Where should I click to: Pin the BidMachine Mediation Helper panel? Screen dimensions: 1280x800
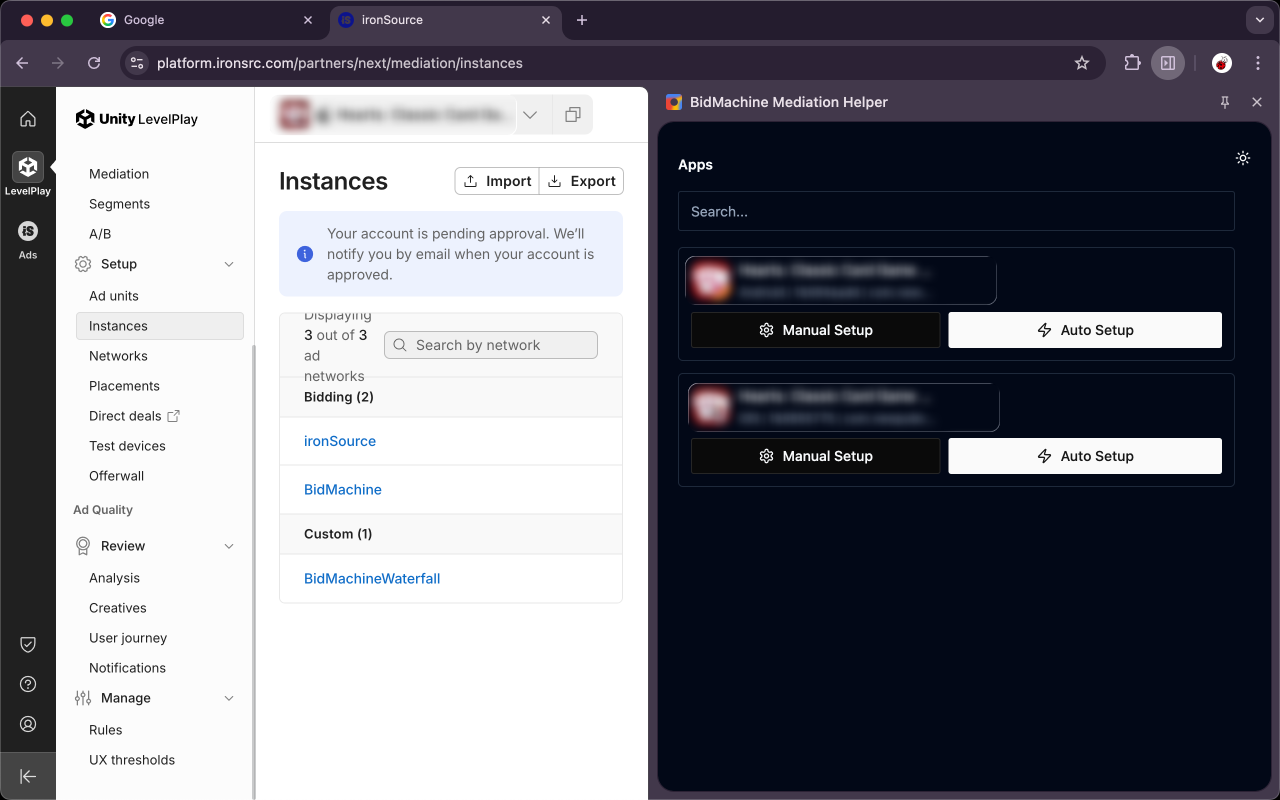(x=1225, y=102)
